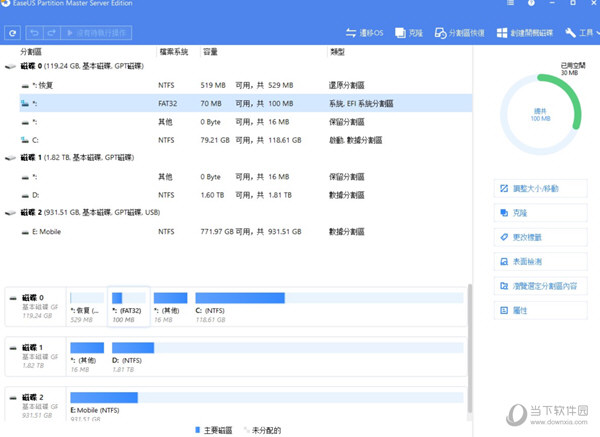Select the 恢復 recovery partition row (529 MB)
Image resolution: width=600 pixels, height=437 pixels.
[x=246, y=85]
